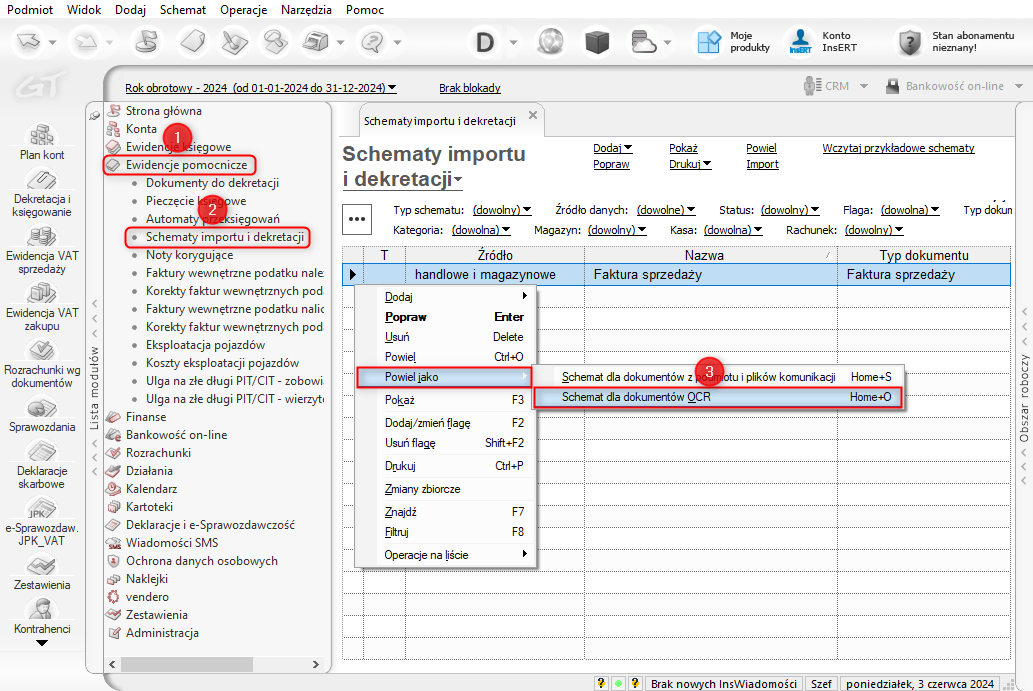Open Konto InsERT in toolbar
This screenshot has height=691, width=1033.
[800, 42]
